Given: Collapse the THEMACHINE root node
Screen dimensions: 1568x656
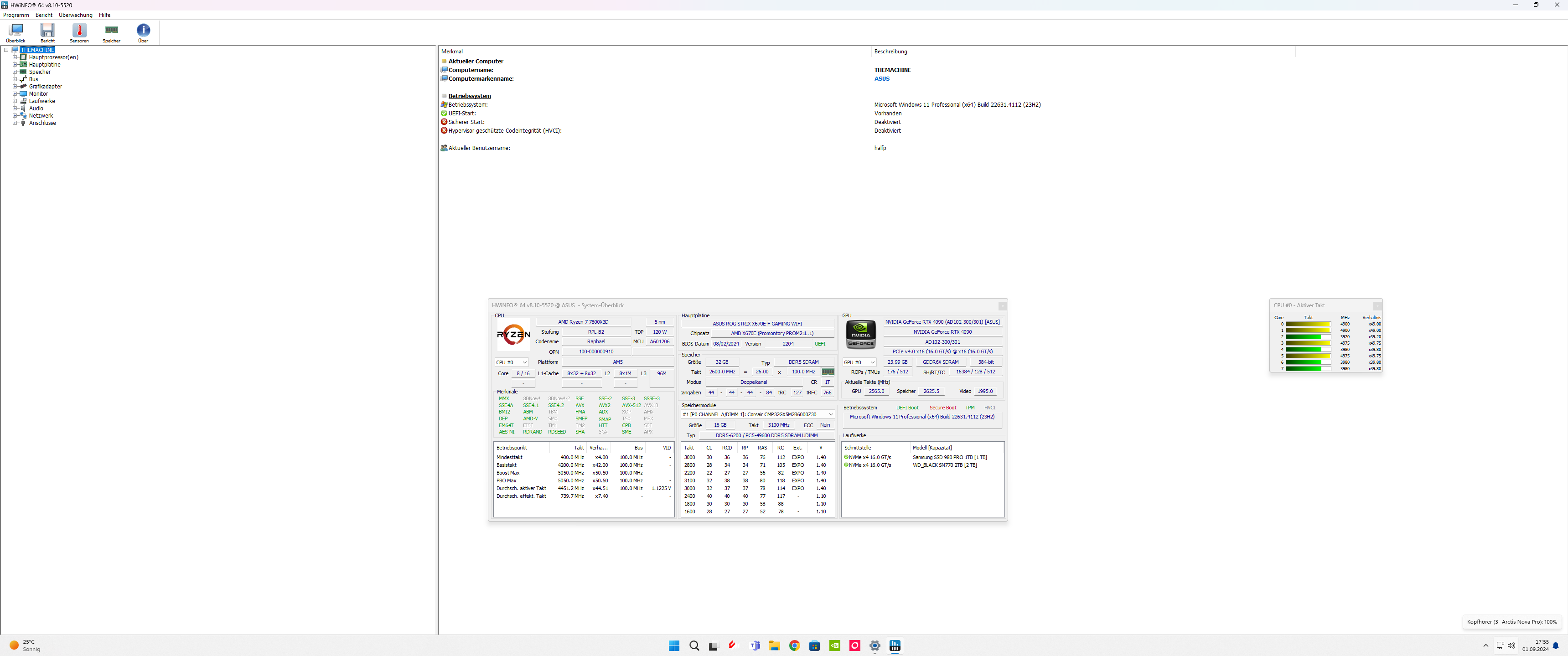Looking at the screenshot, I should [6, 50].
